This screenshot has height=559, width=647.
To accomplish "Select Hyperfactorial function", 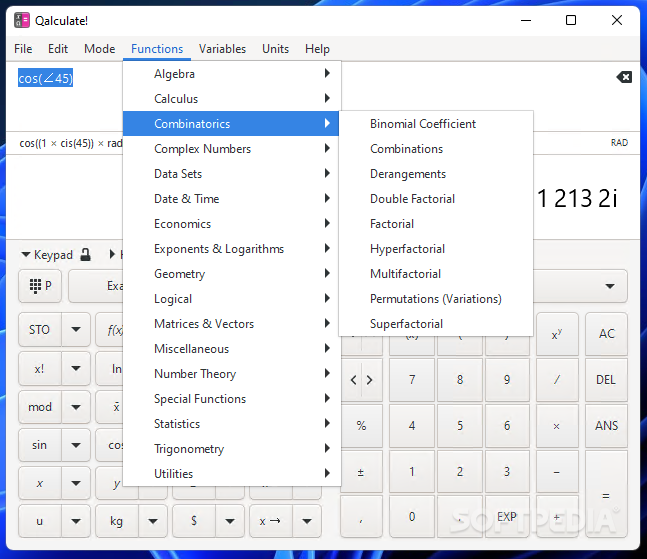I will click(x=436, y=249).
